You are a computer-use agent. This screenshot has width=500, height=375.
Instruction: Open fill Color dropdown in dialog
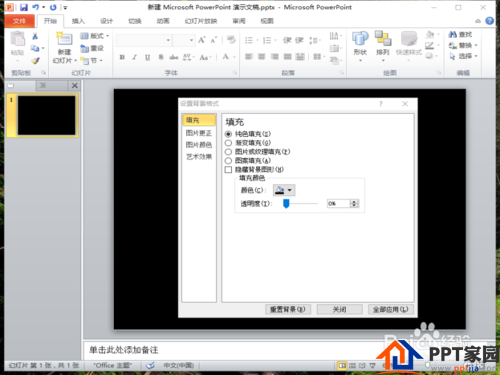pos(284,190)
